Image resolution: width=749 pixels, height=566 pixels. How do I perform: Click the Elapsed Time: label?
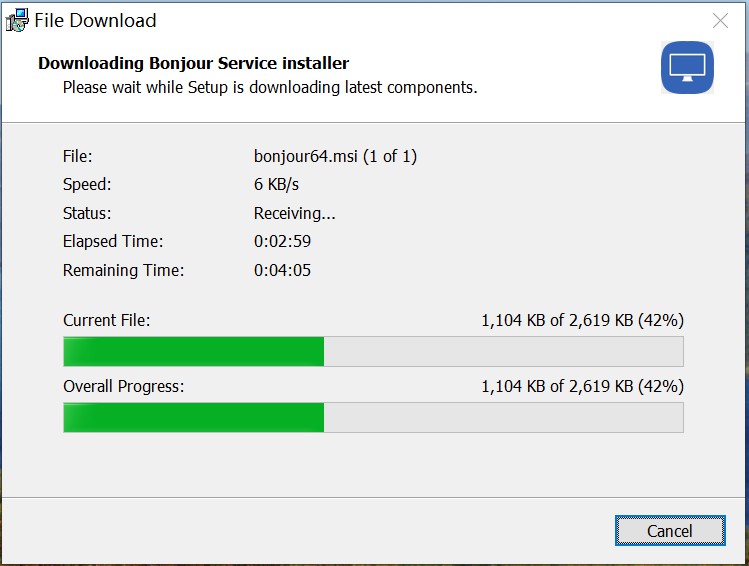[x=113, y=241]
